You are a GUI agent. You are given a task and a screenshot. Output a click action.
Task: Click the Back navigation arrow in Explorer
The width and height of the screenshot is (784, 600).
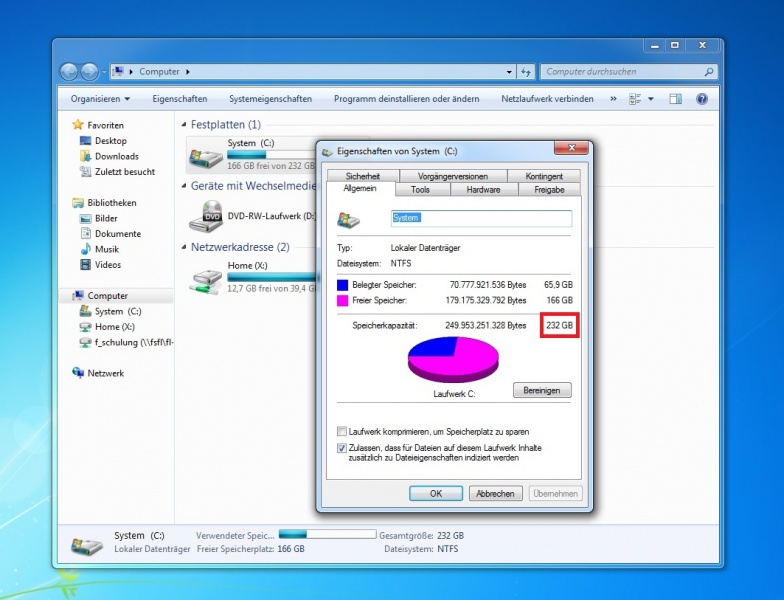[69, 72]
